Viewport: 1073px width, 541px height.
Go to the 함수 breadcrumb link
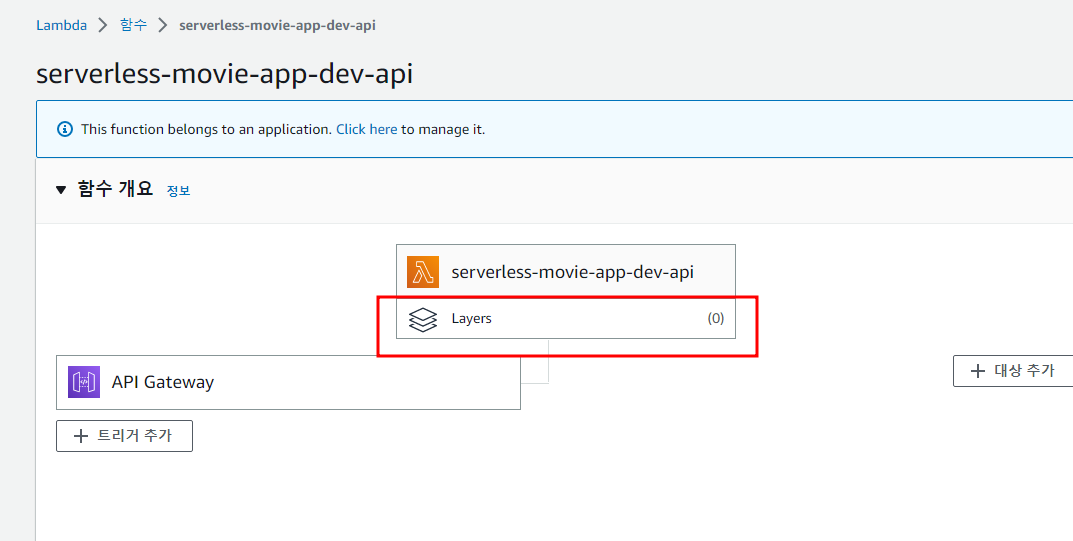click(x=133, y=25)
